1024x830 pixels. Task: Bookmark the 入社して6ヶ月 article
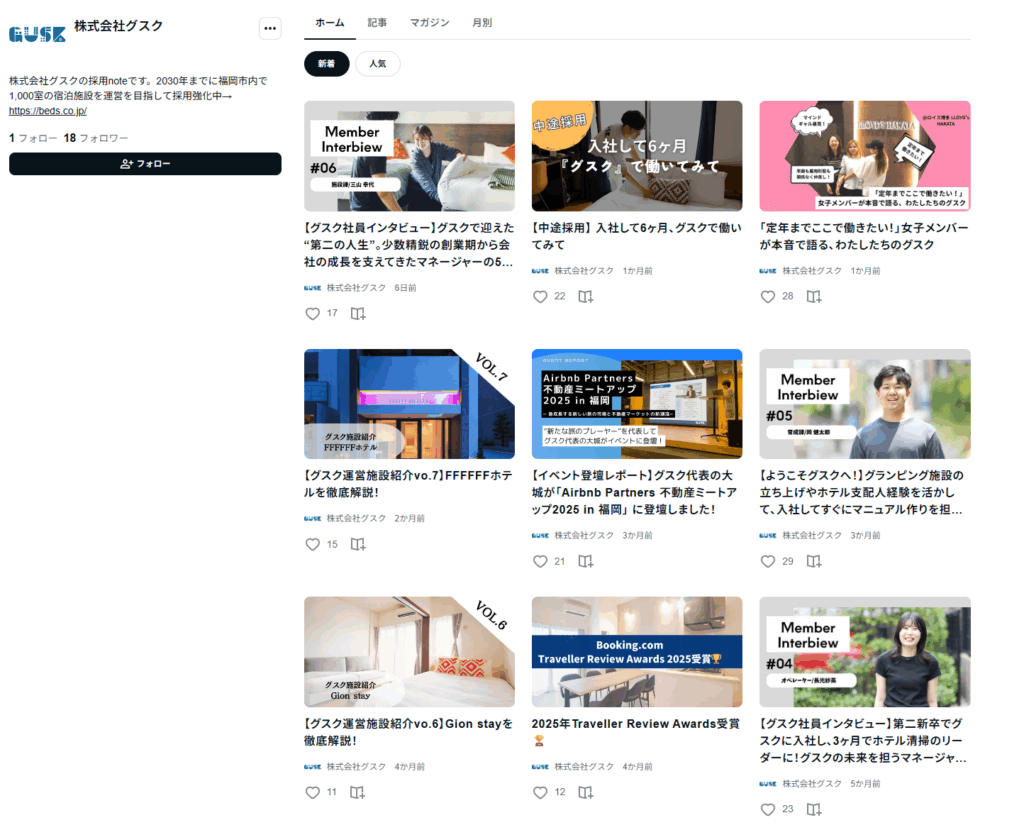click(586, 296)
